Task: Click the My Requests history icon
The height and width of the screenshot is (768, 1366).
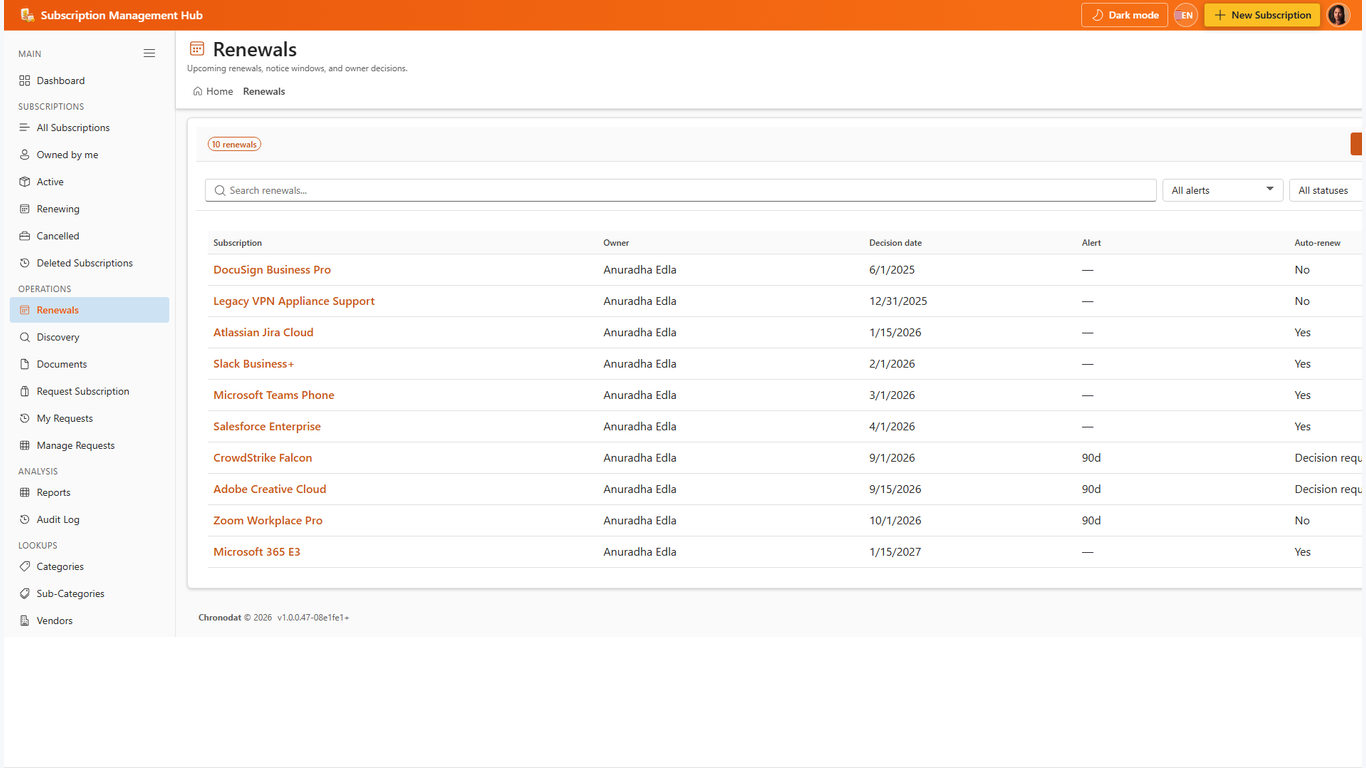Action: [x=25, y=418]
